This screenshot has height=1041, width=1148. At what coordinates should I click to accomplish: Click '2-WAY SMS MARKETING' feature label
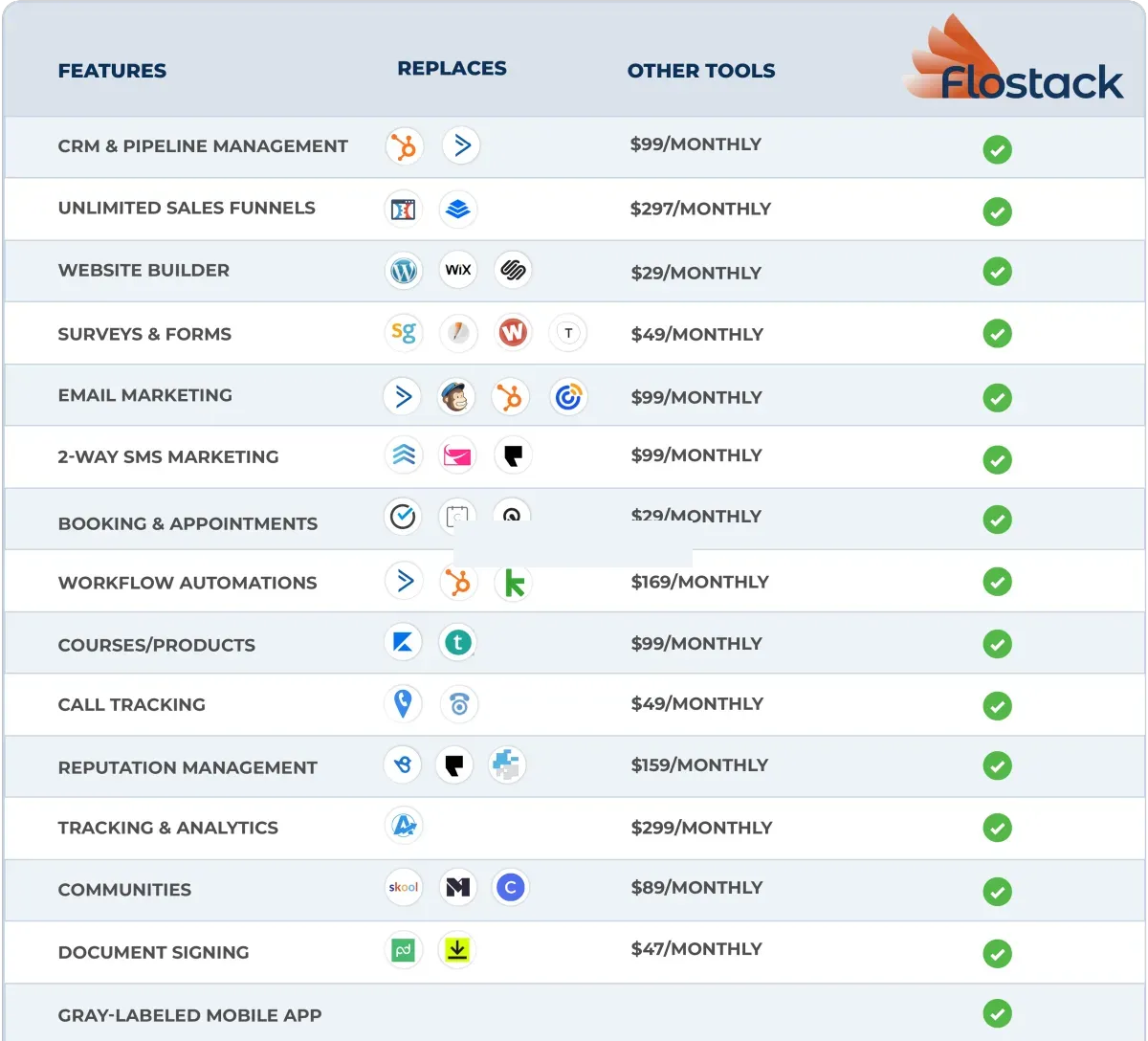click(168, 456)
